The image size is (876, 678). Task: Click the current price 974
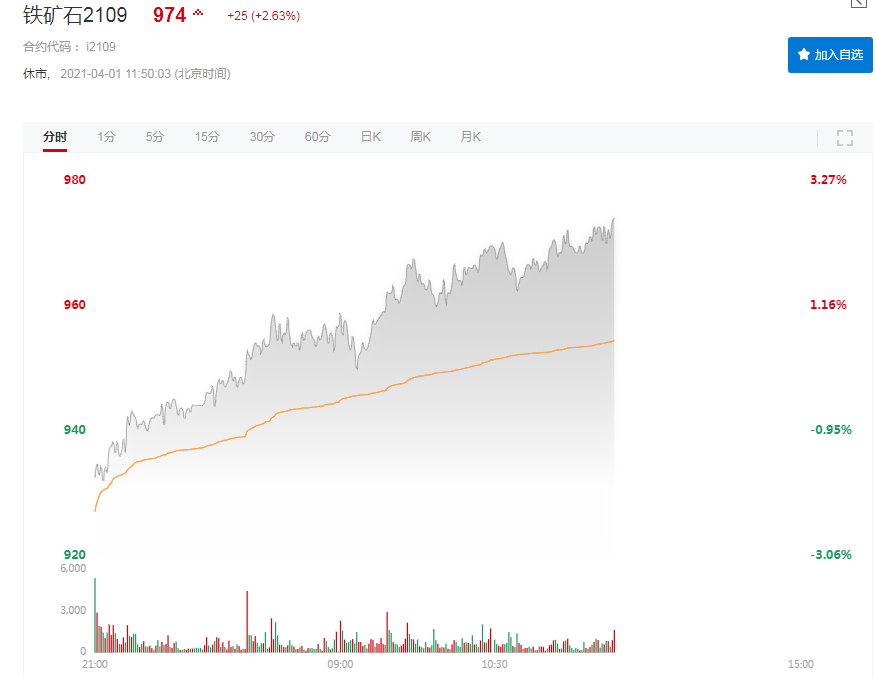(169, 16)
